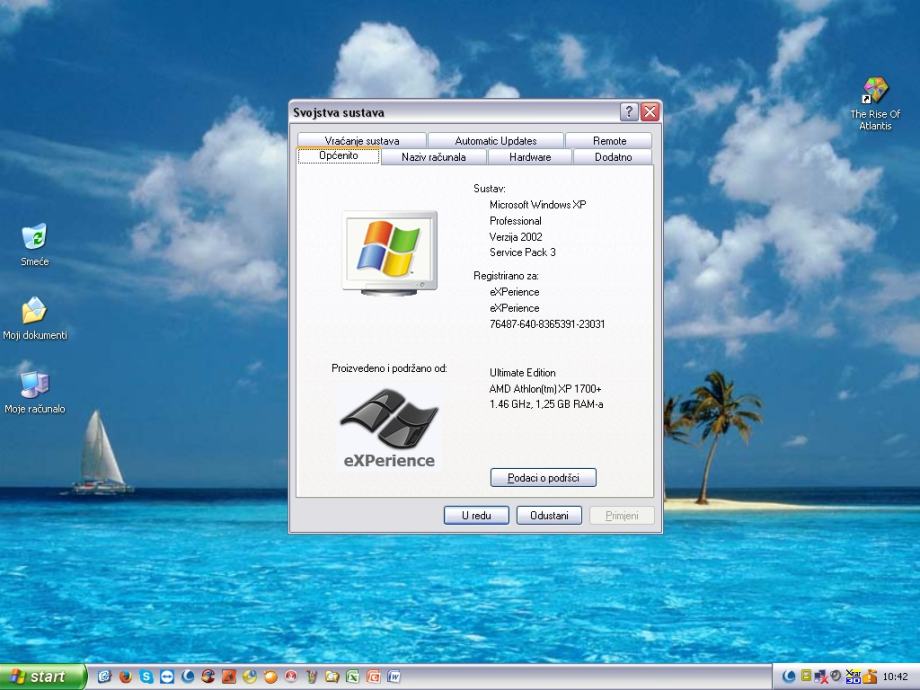The image size is (920, 690).
Task: Click the blue crescent quick launch icon
Action: coord(187,677)
